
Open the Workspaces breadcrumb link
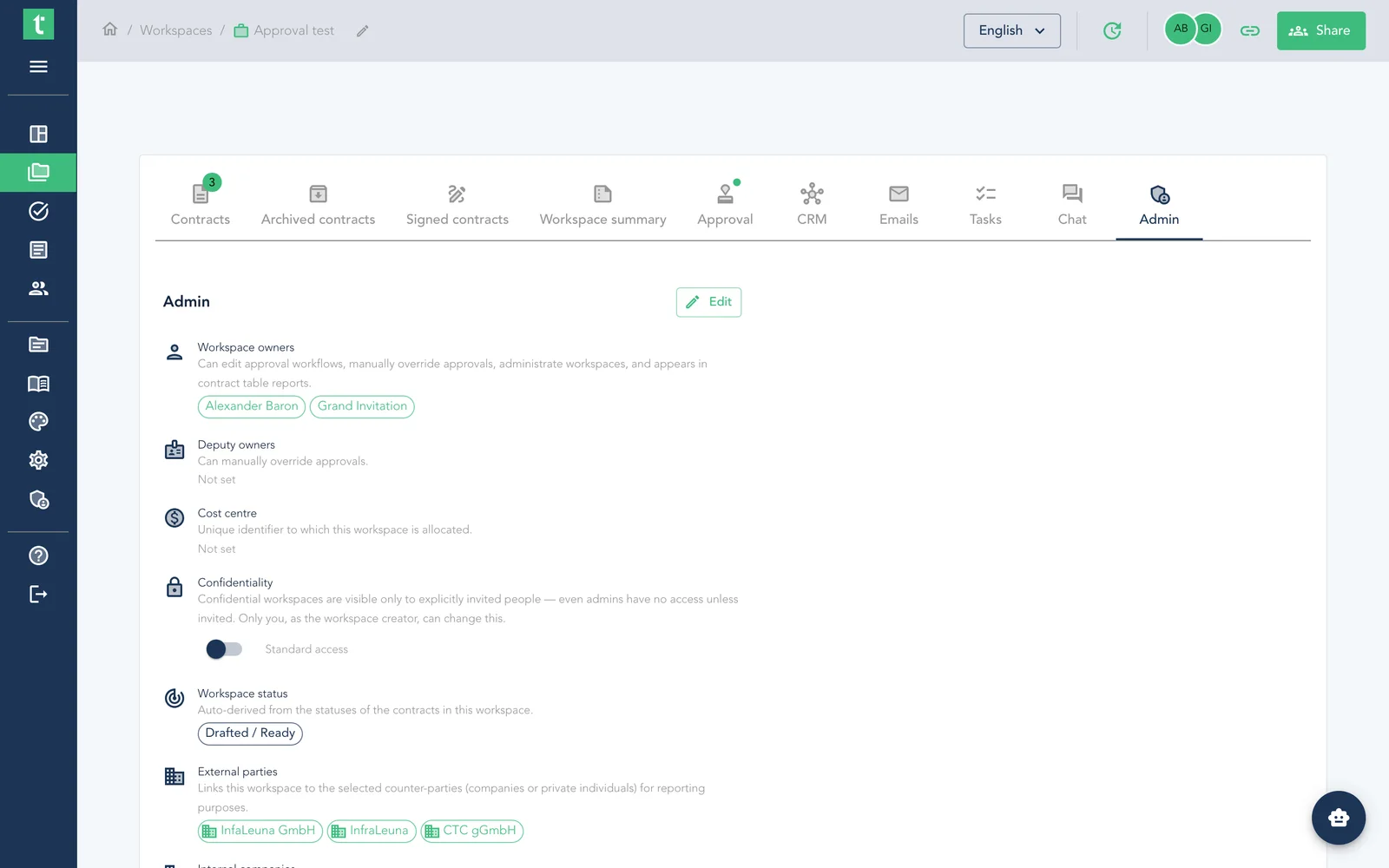tap(176, 30)
